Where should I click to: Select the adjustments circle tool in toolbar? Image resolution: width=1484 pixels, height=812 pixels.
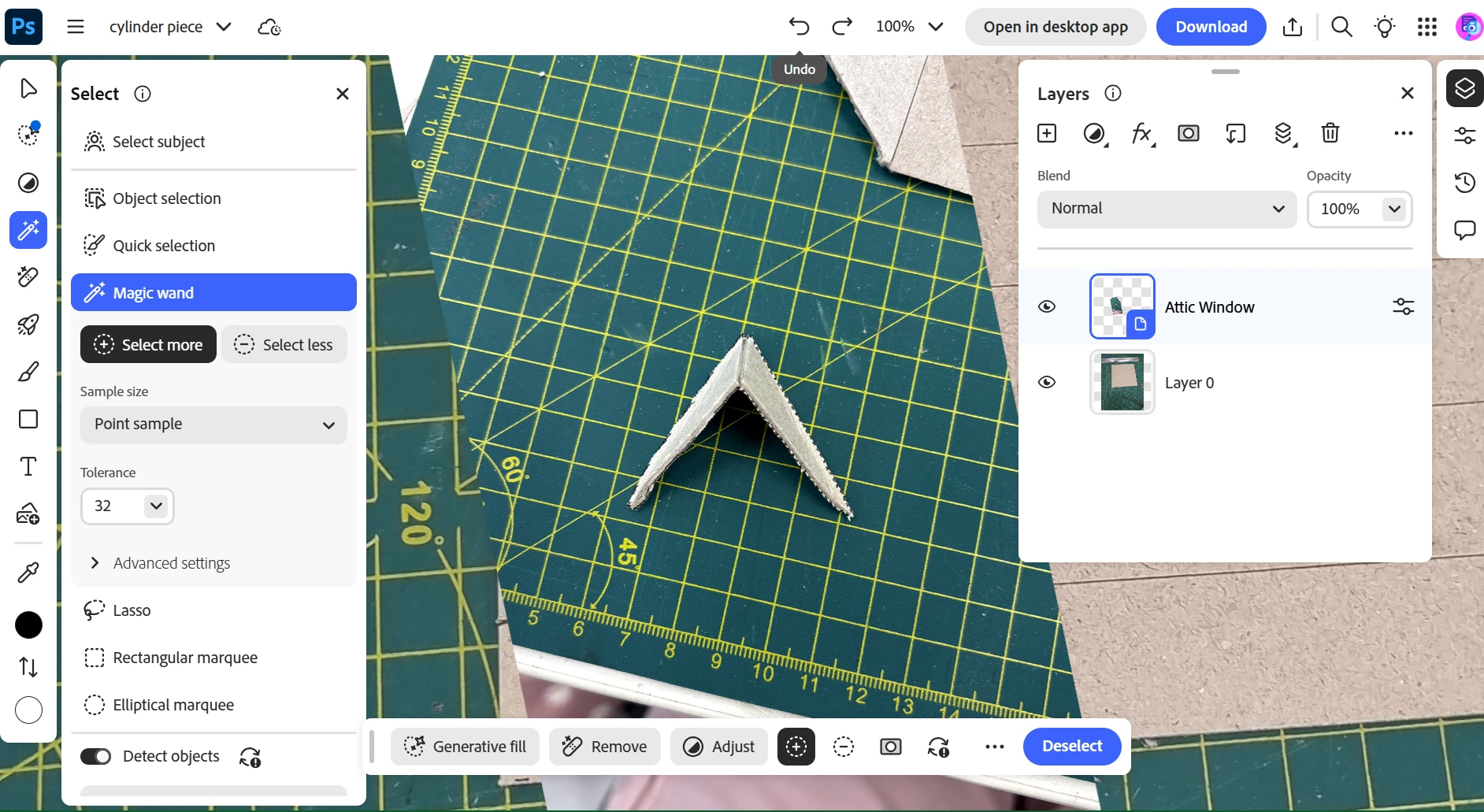(28, 183)
